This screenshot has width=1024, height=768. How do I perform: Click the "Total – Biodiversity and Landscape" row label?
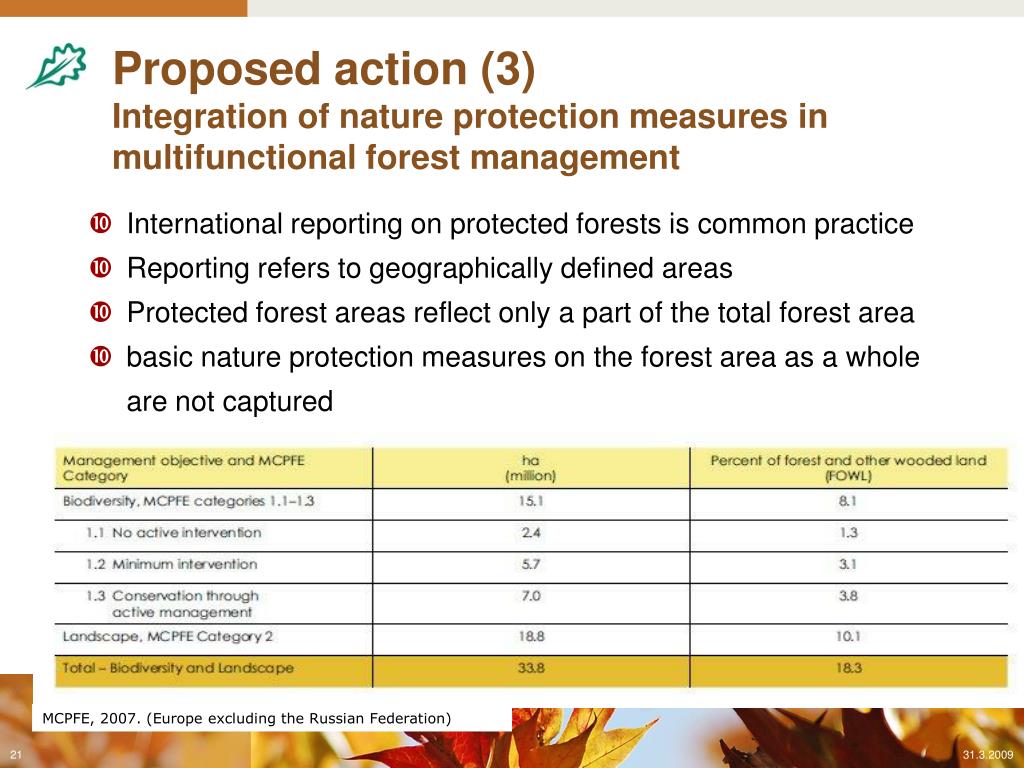(178, 668)
